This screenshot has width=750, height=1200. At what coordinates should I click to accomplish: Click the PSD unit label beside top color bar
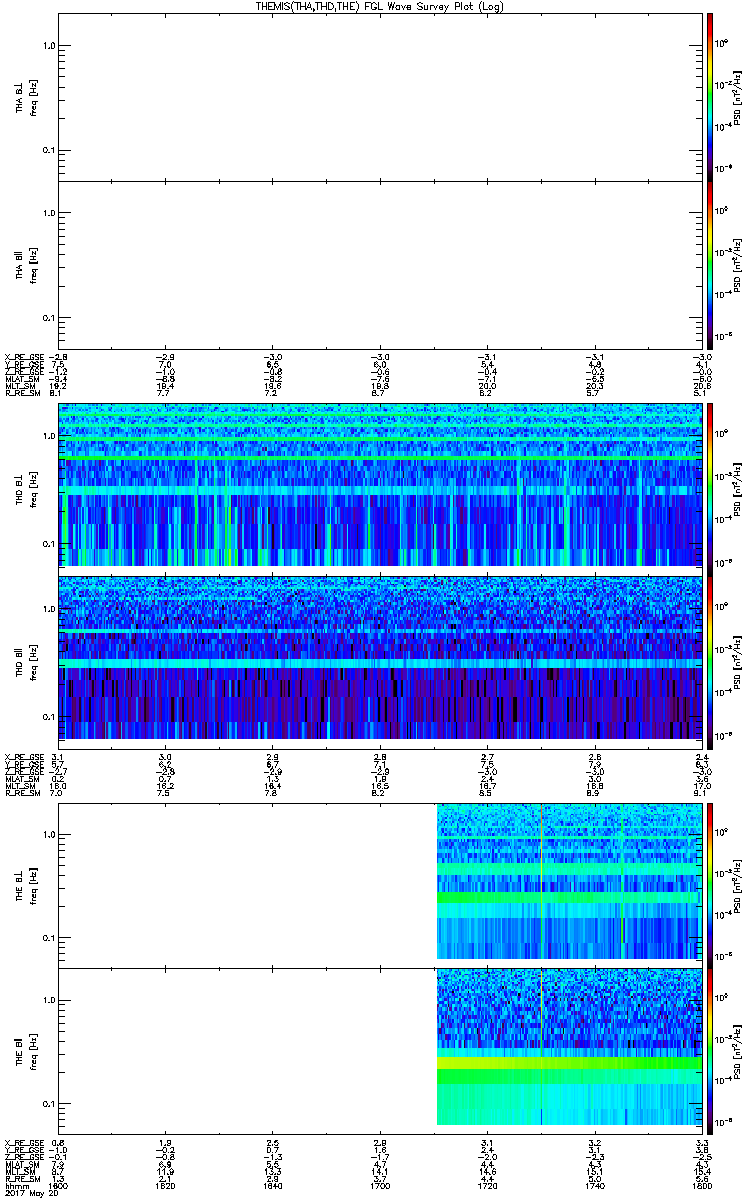[x=736, y=97]
